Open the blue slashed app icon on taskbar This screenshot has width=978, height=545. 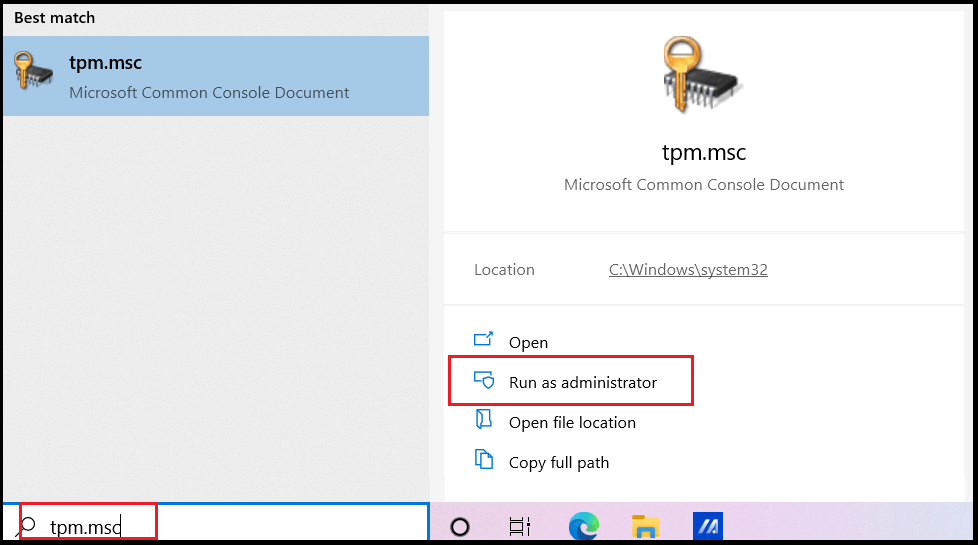pos(707,526)
